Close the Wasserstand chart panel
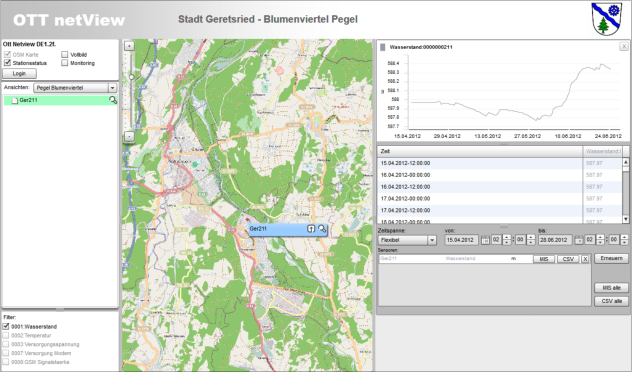The image size is (632, 372). [x=624, y=46]
